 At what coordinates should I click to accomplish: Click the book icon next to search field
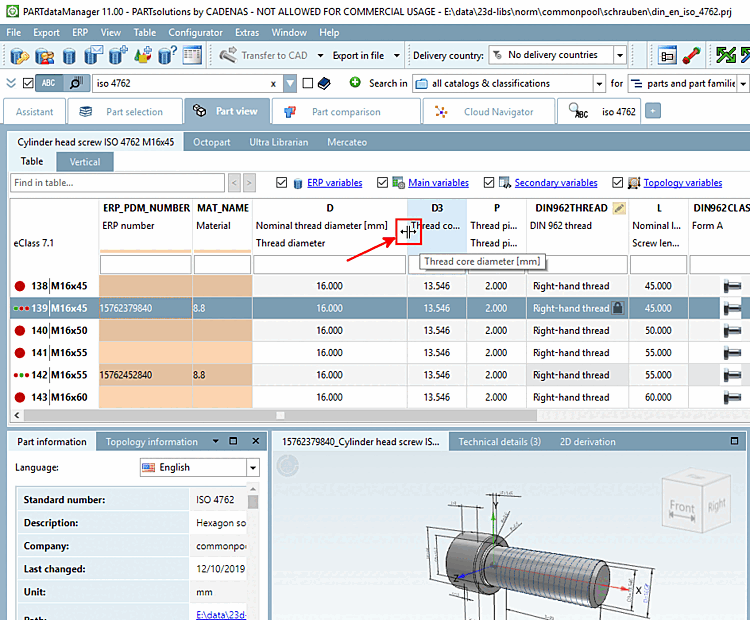[x=324, y=84]
